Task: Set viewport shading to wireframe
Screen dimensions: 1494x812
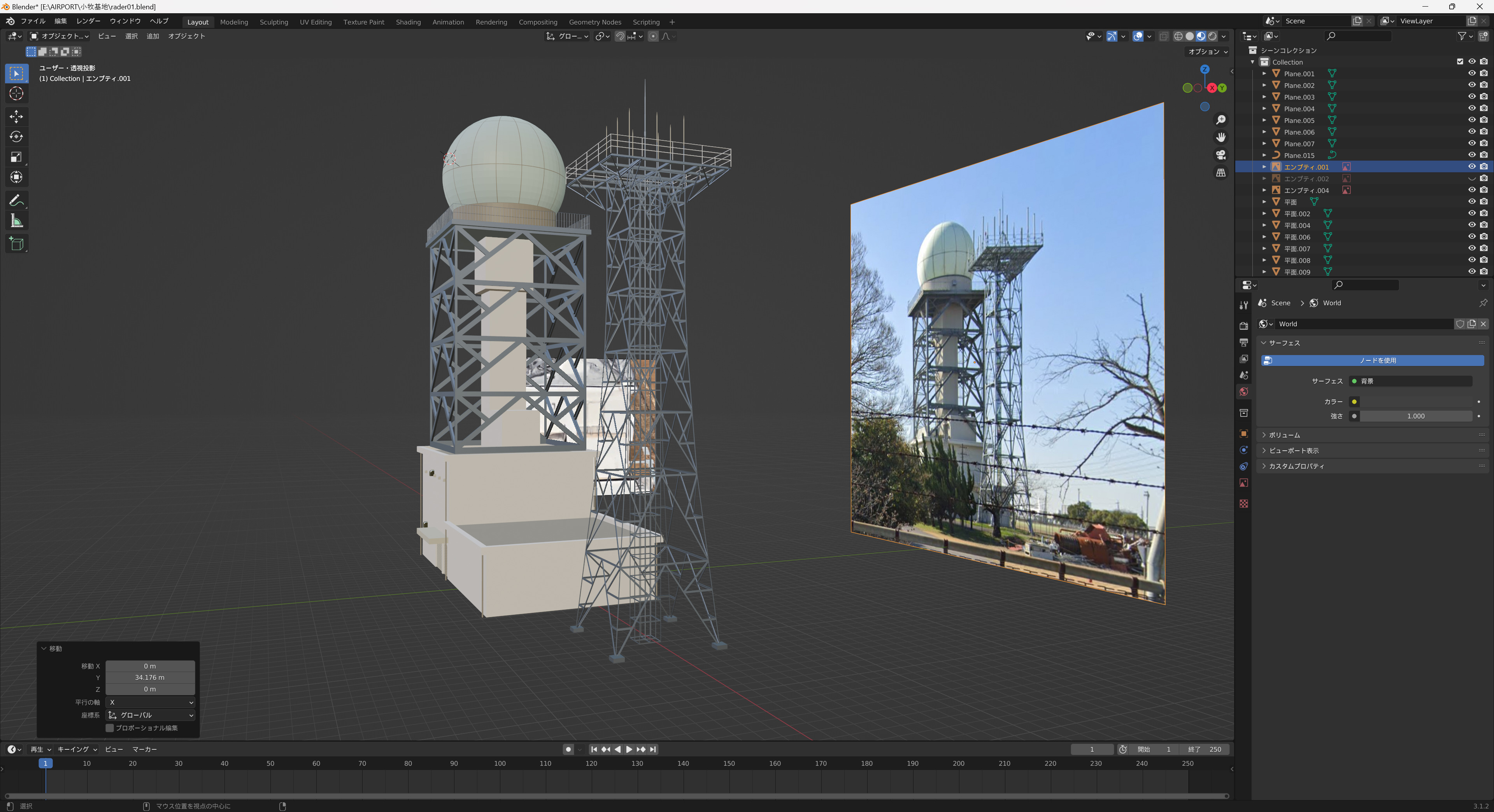Action: (x=1178, y=36)
